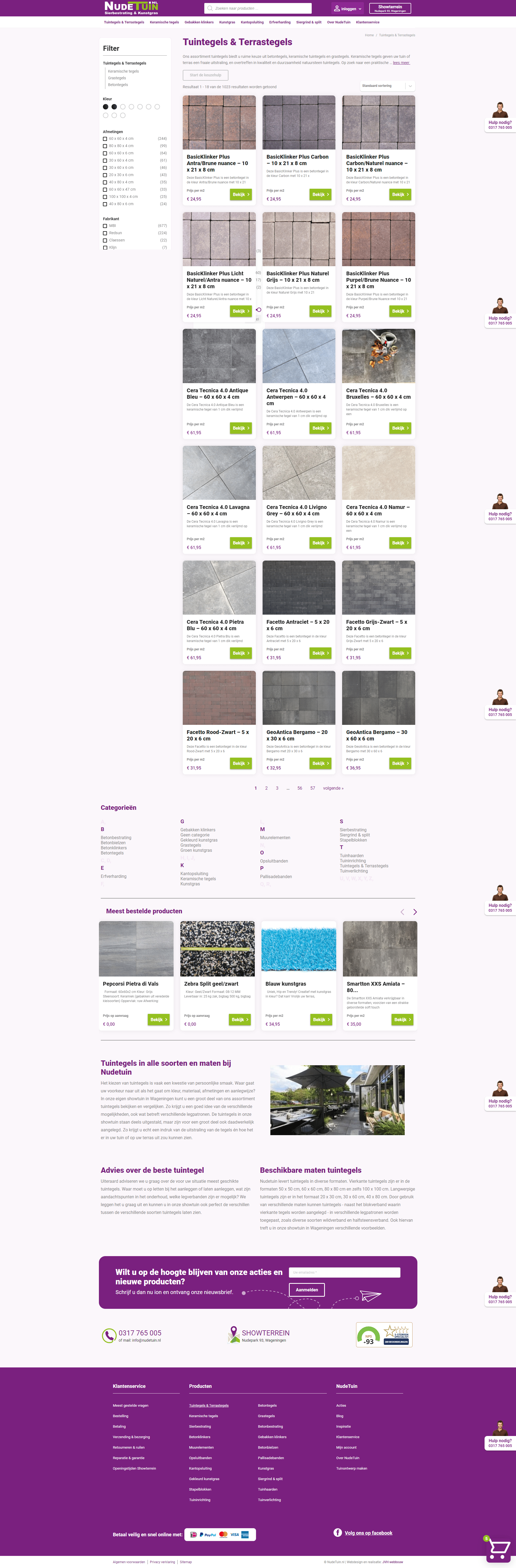Image resolution: width=516 pixels, height=1568 pixels.
Task: Open the Privacy verklaring footer link
Action: coord(163,1562)
